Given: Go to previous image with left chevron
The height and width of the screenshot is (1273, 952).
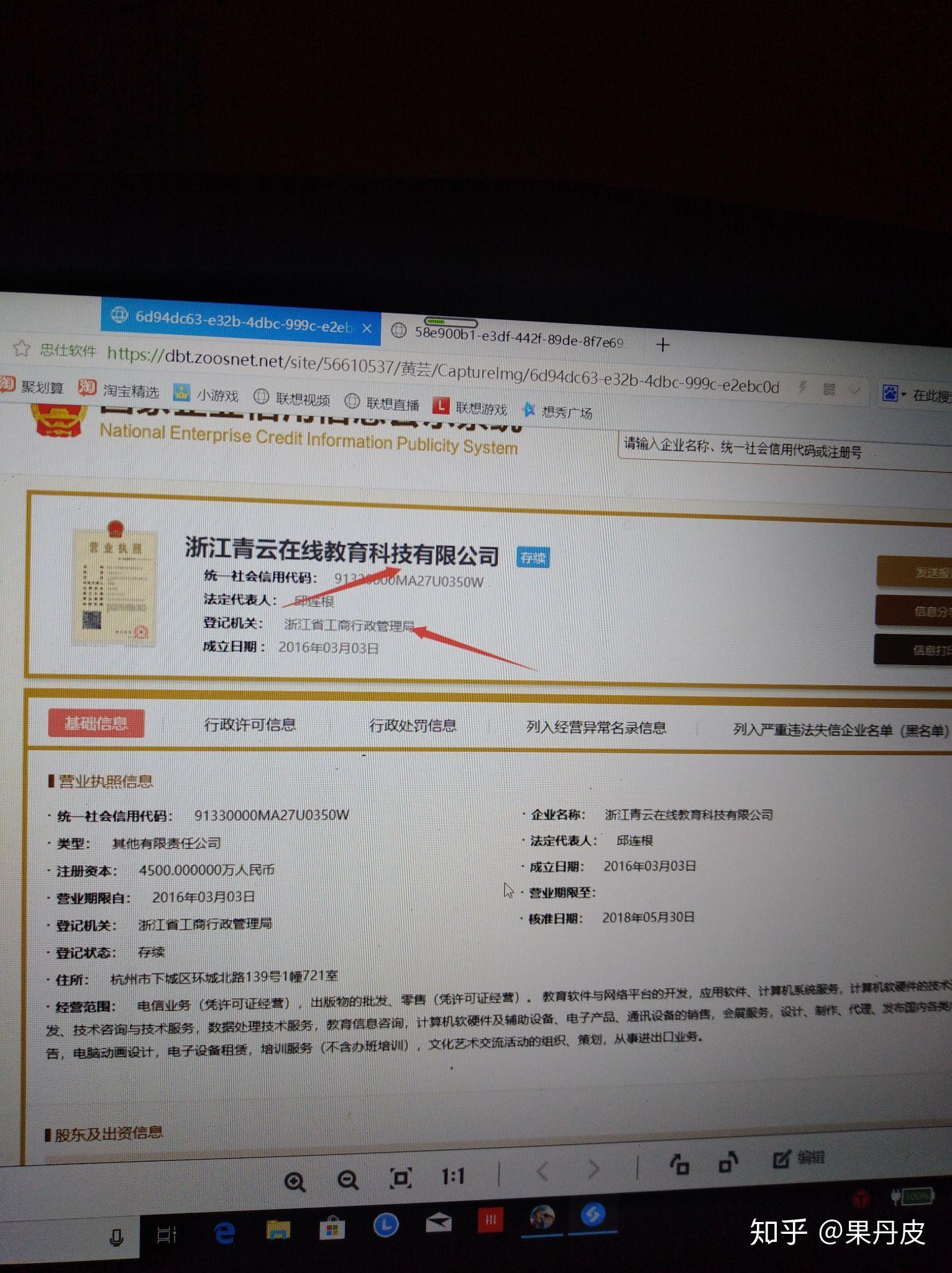Looking at the screenshot, I should pos(542,1172).
